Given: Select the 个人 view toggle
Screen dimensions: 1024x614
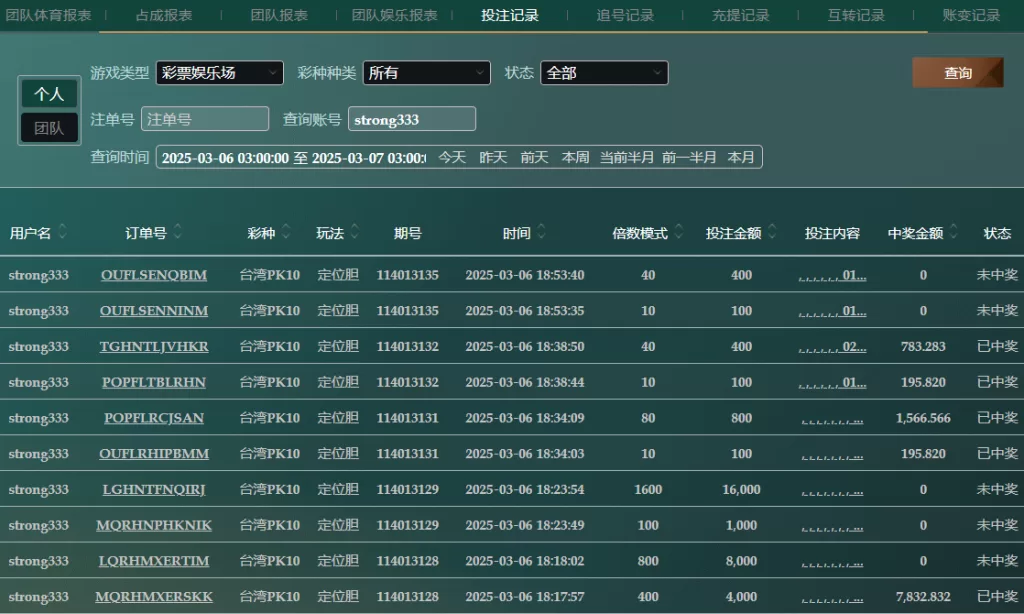Looking at the screenshot, I should pos(49,94).
